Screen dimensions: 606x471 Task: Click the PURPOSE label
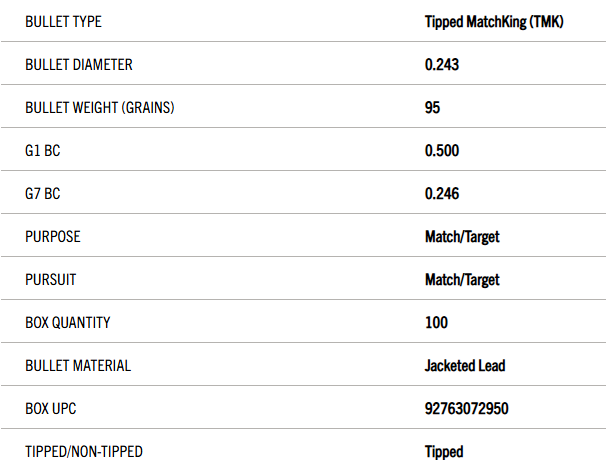53,236
